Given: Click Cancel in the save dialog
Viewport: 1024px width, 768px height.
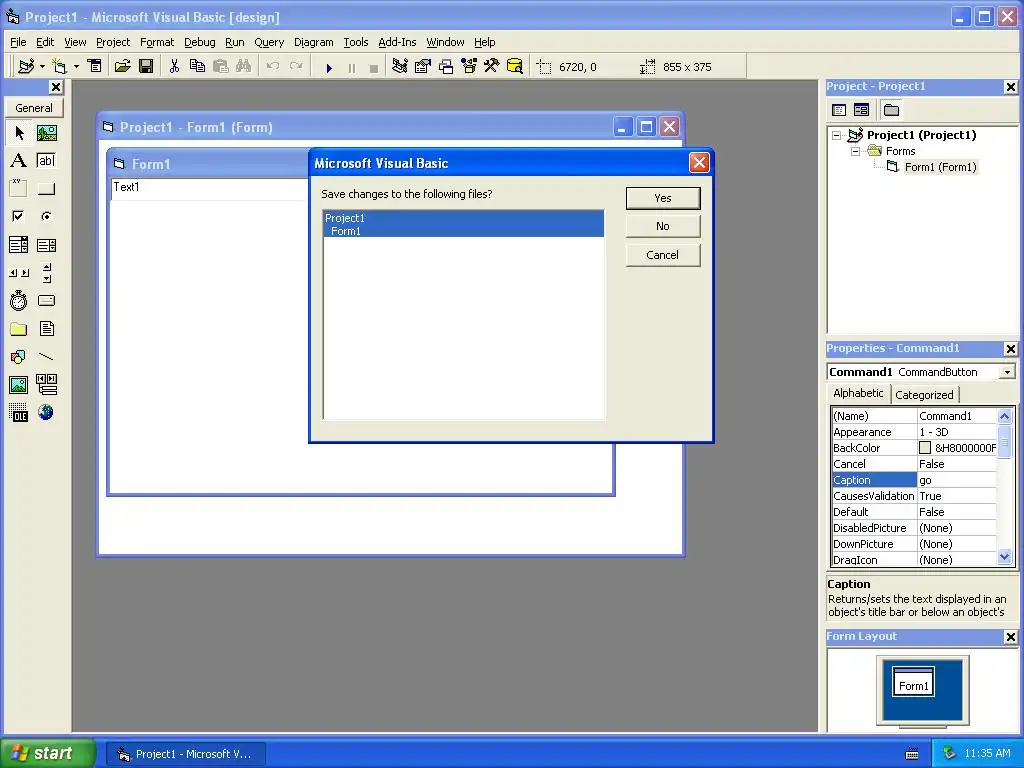Looking at the screenshot, I should [x=663, y=255].
